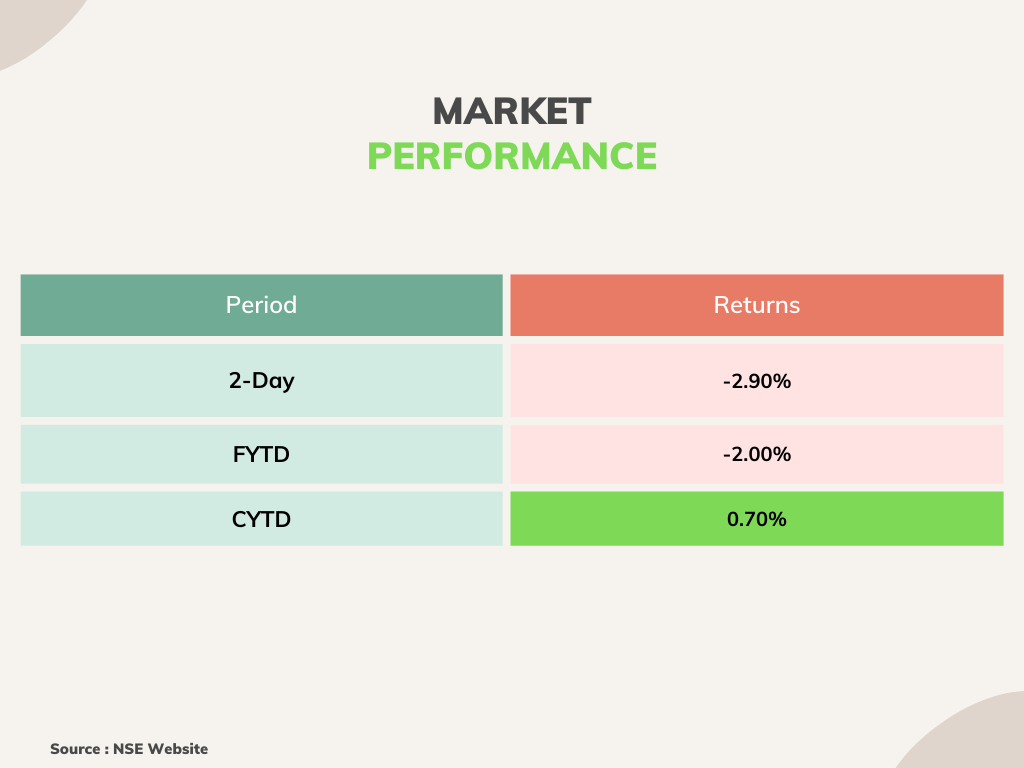Click the NSE text in the footer

pyautogui.click(x=128, y=748)
